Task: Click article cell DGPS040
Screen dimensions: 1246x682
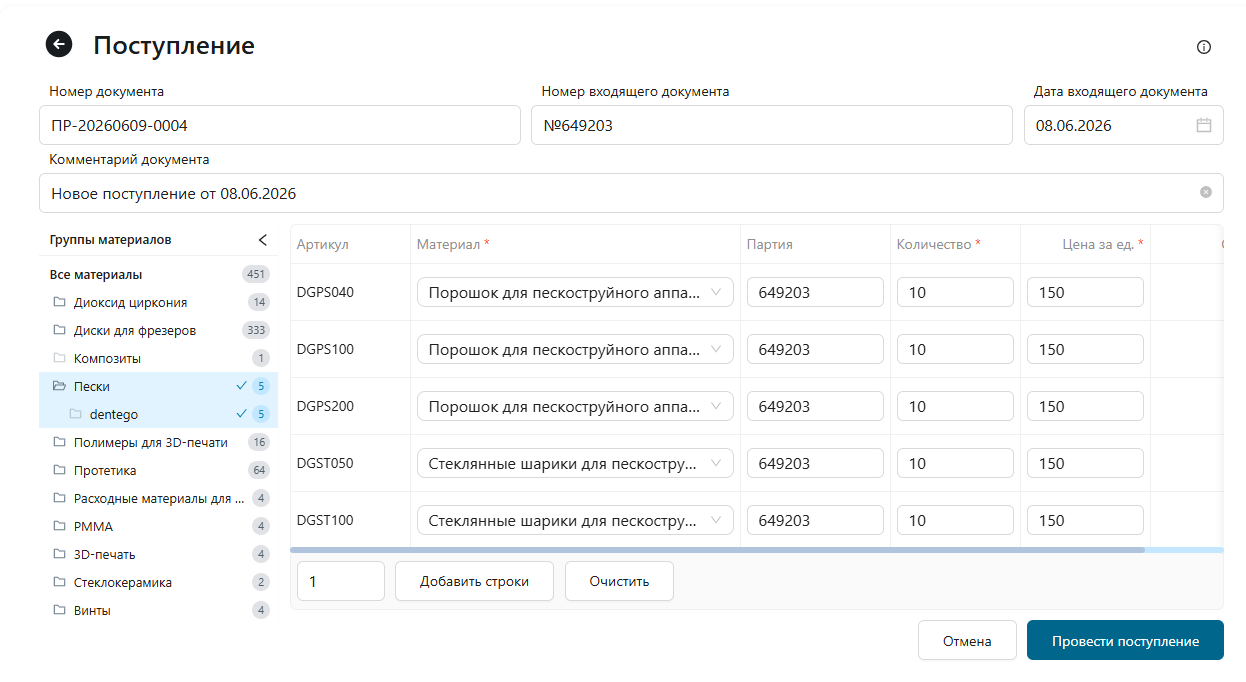Action: coord(325,292)
